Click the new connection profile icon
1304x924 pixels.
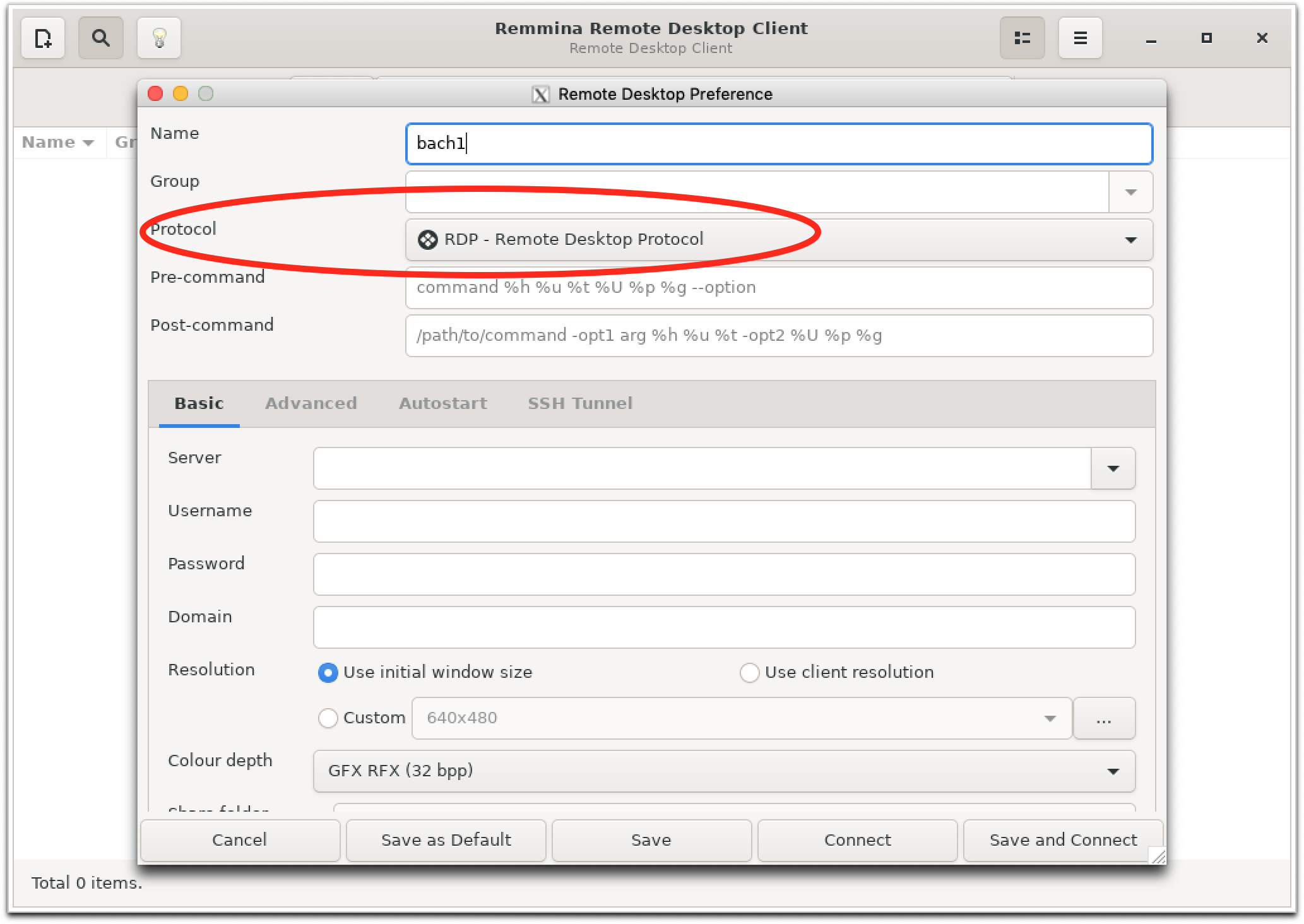coord(43,38)
